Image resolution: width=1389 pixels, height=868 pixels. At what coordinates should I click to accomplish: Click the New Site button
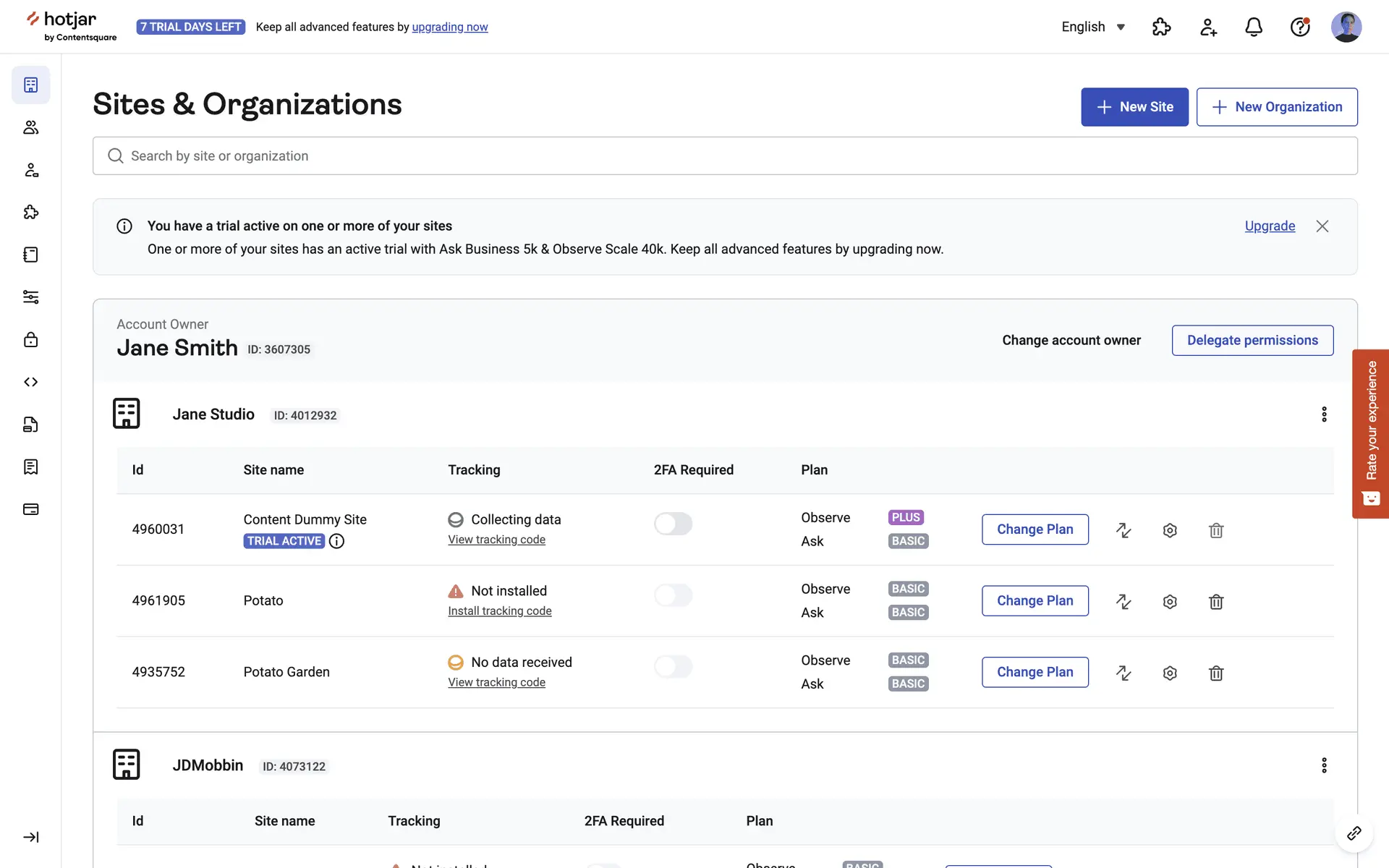(1134, 107)
